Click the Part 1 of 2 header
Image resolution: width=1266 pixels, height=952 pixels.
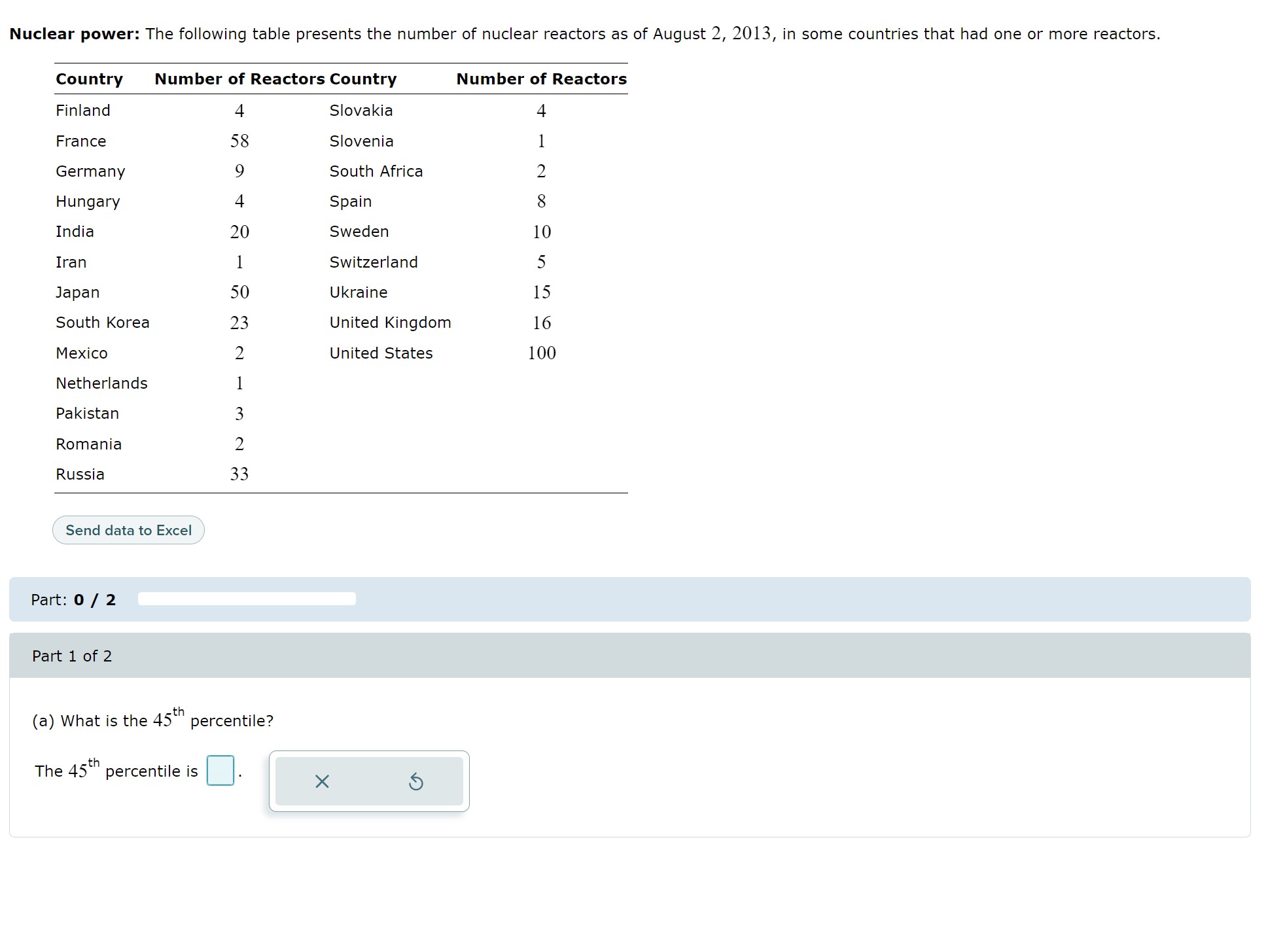(x=72, y=656)
